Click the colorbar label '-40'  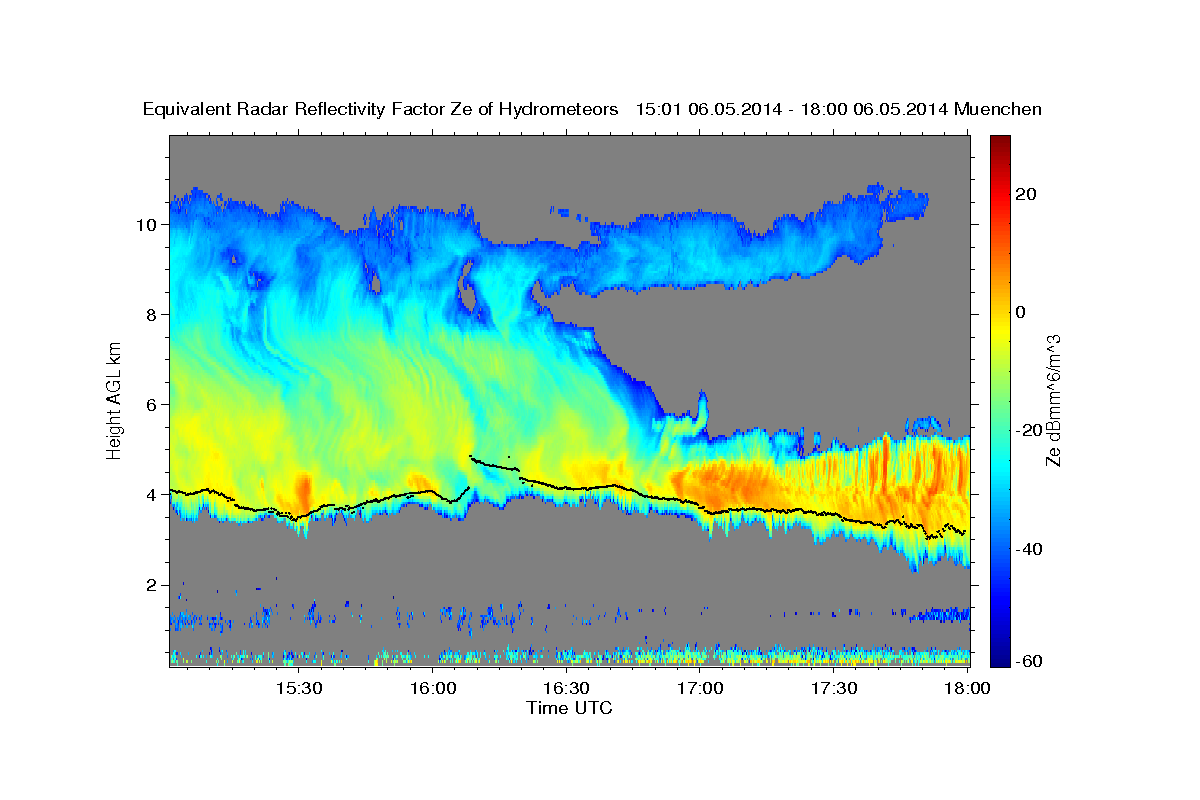(x=1030, y=550)
